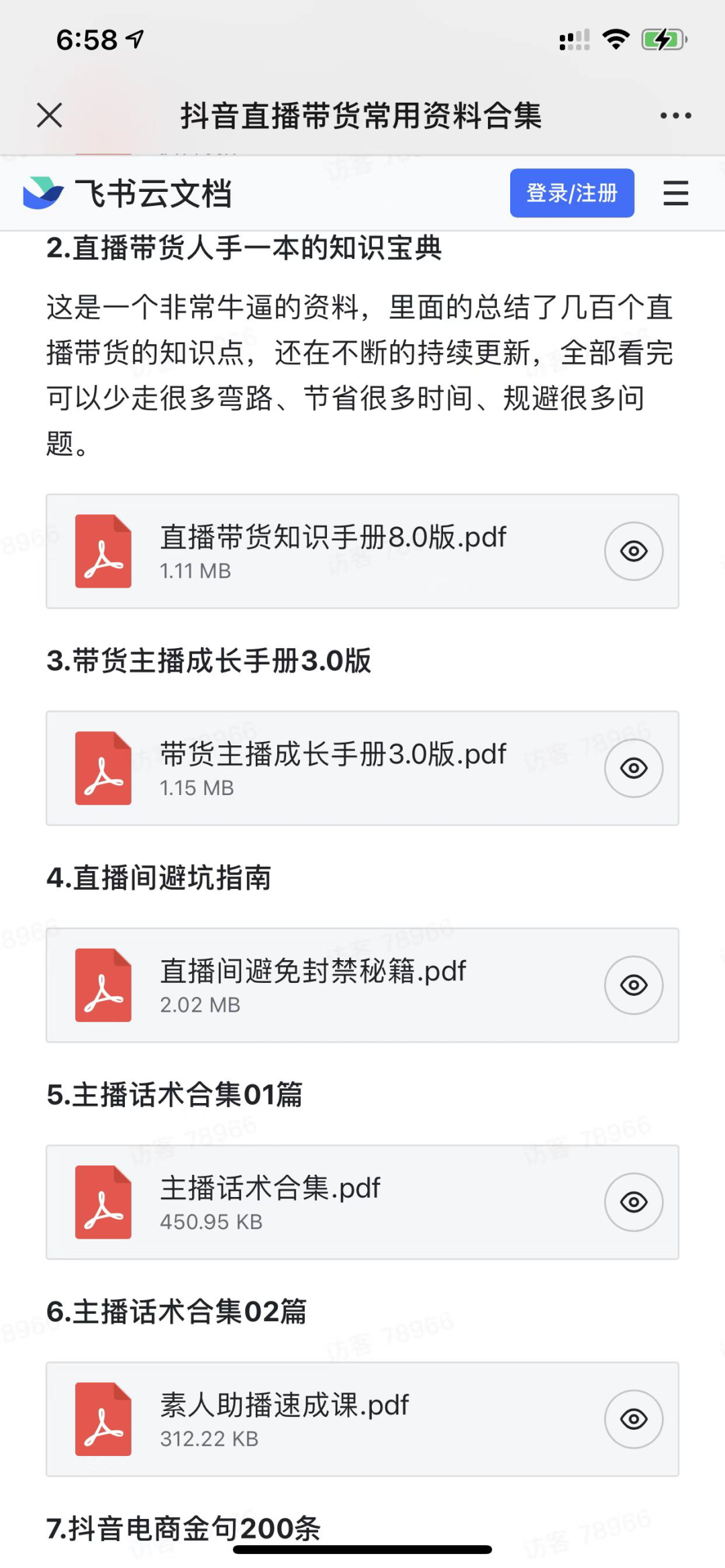
Task: Click the PDF icon for 素人助播速成课
Action: pos(103,1419)
